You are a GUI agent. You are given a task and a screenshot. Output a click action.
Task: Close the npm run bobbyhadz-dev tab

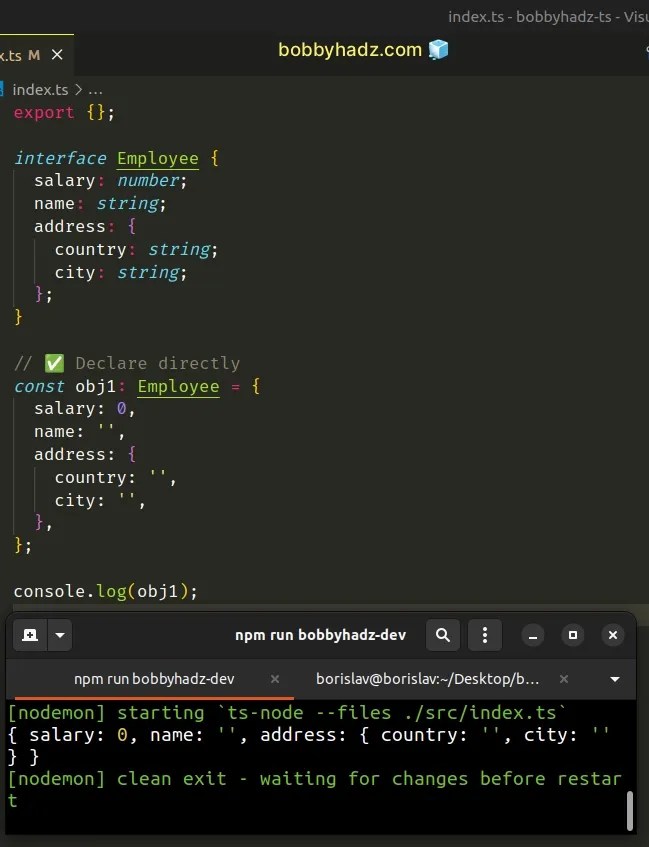point(275,679)
